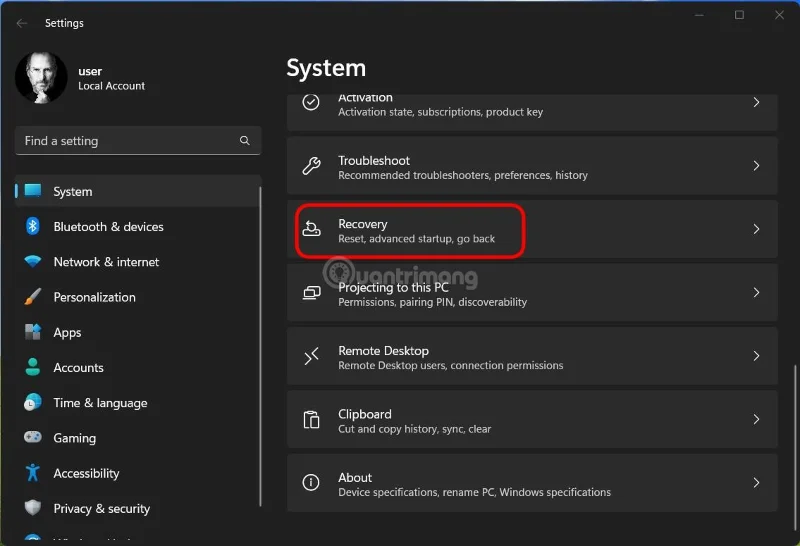Go back using the arrow button
This screenshot has height=546, width=800.
[21, 23]
